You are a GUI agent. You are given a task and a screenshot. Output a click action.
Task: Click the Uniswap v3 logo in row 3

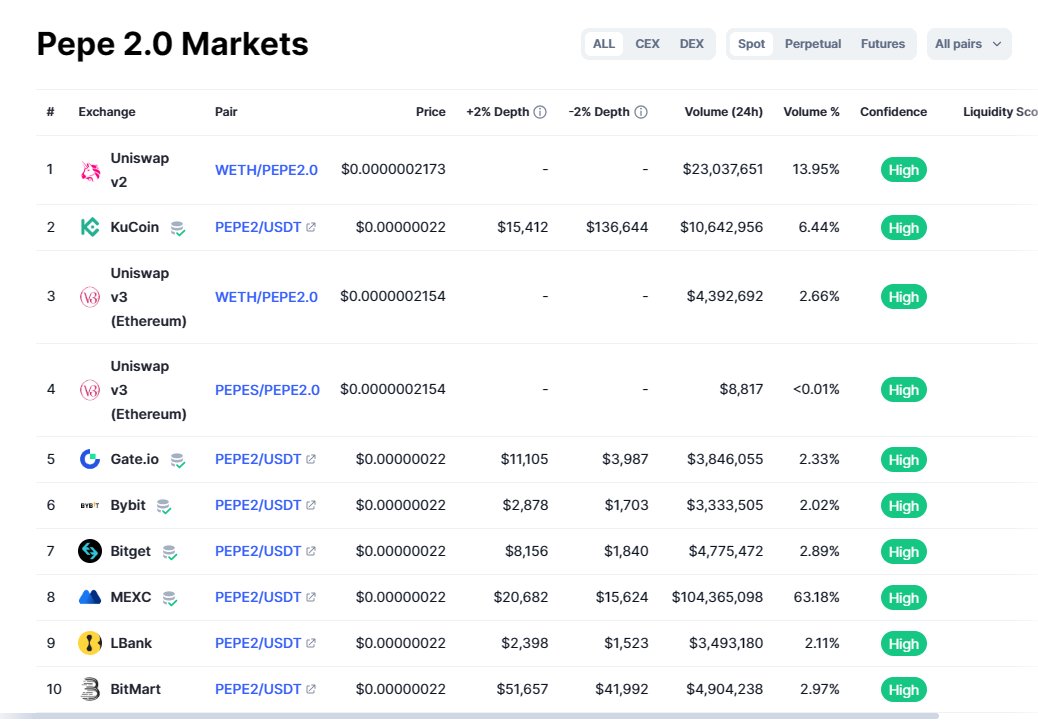[90, 297]
